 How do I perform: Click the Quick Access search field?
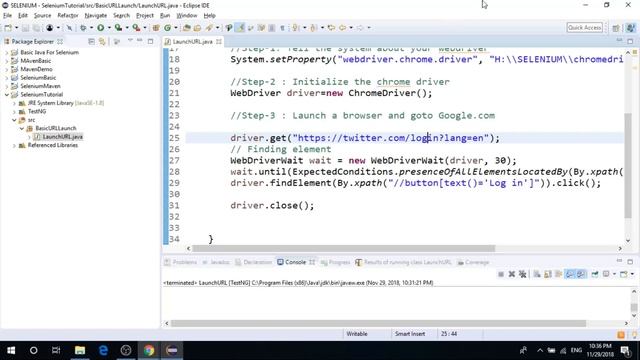pyautogui.click(x=584, y=27)
